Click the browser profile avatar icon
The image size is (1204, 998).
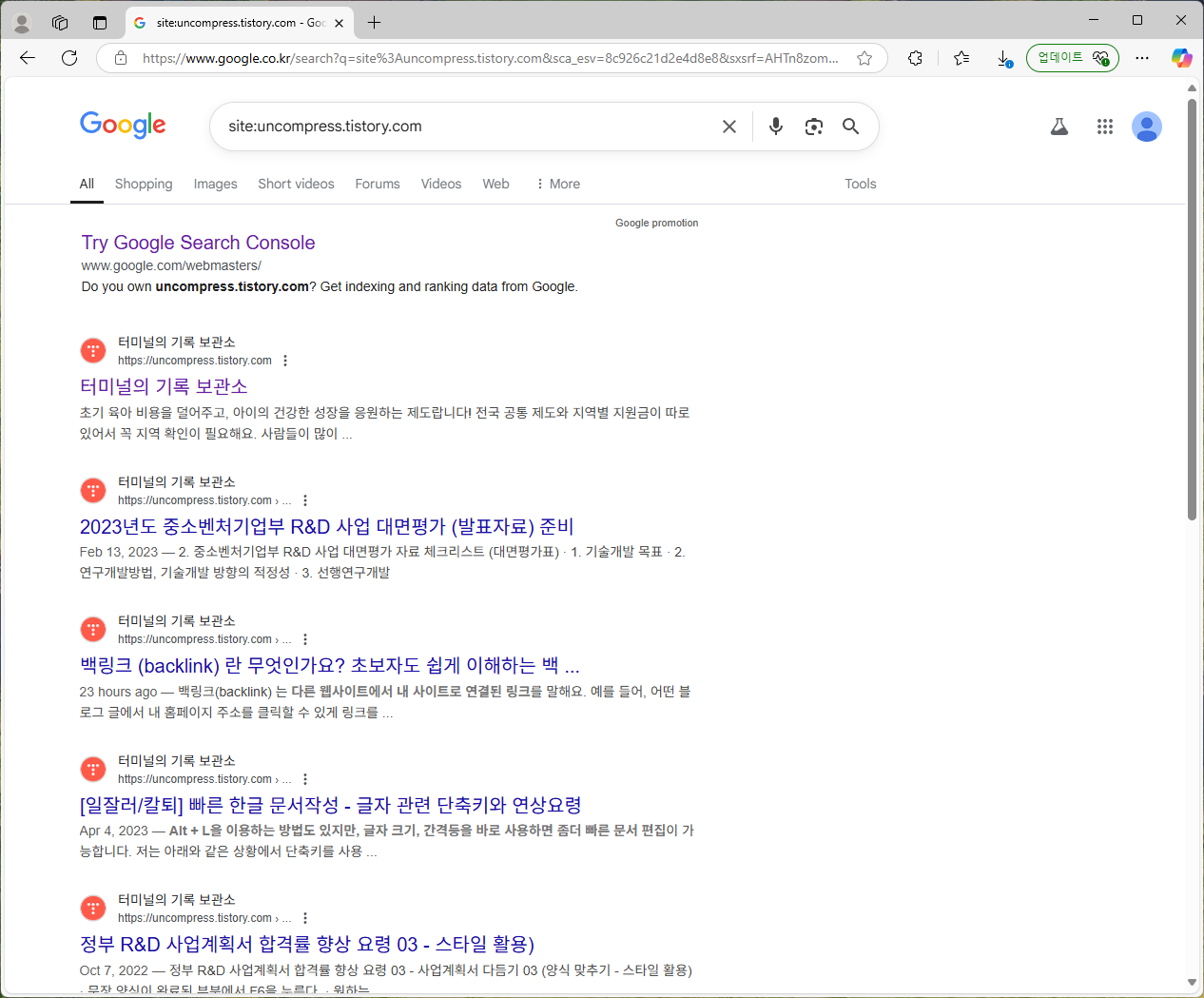coord(22,23)
